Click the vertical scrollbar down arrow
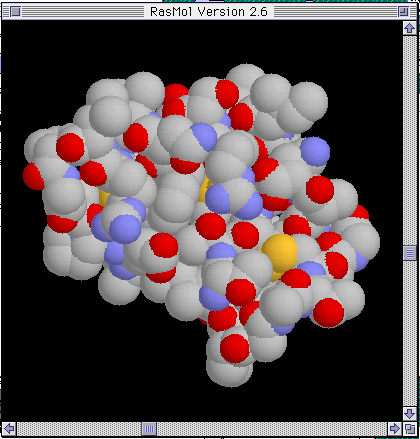 pyautogui.click(x=410, y=414)
